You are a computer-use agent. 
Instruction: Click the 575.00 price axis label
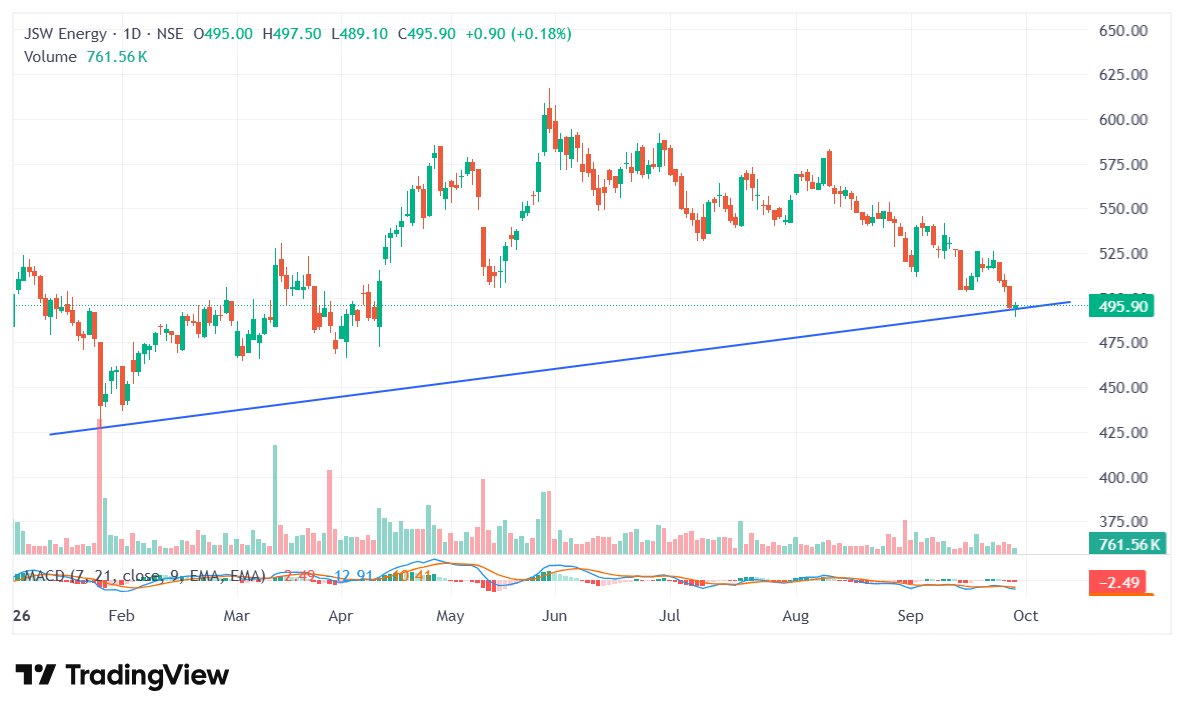(x=1123, y=165)
